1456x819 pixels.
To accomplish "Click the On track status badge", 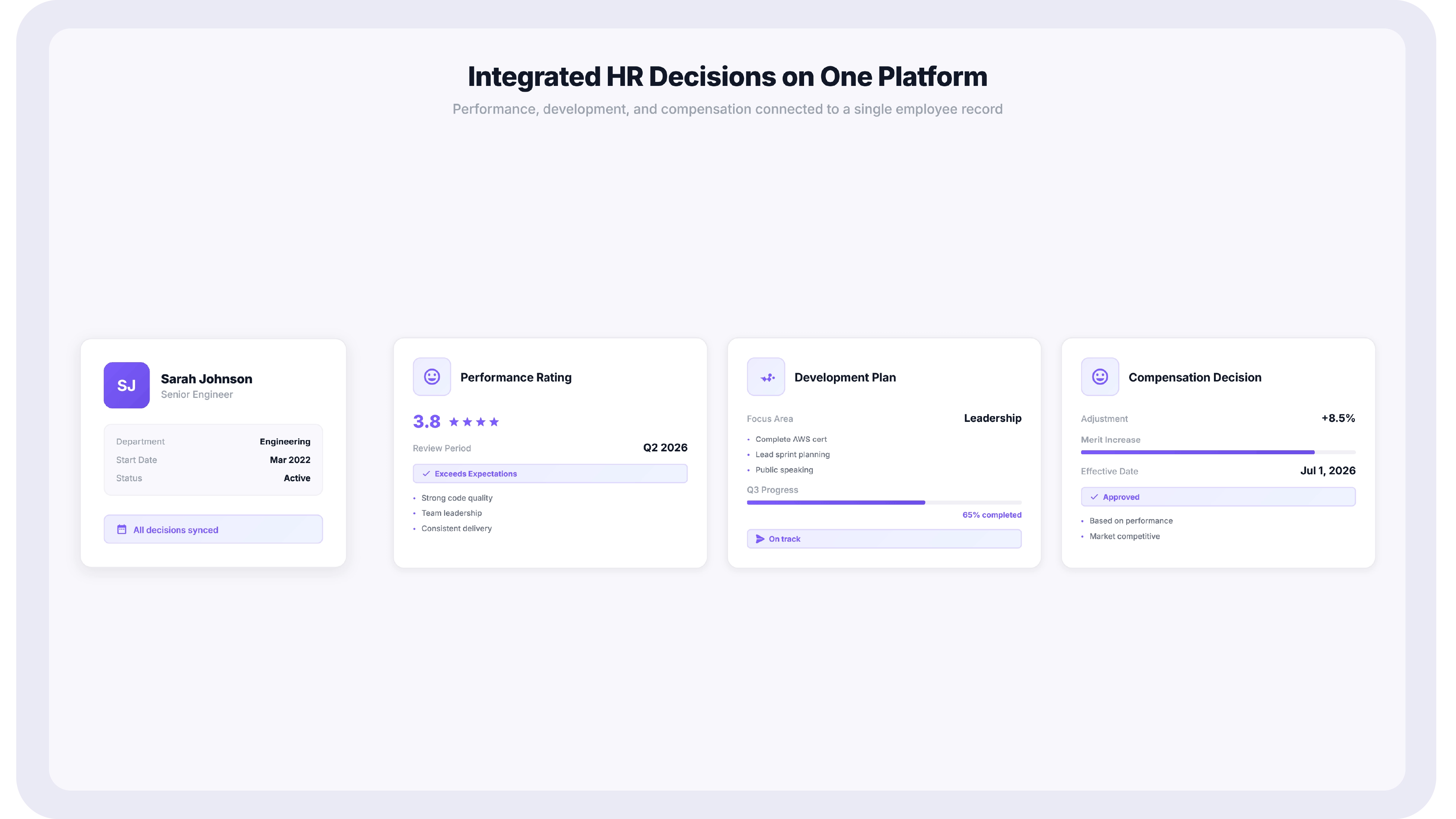I will pyautogui.click(x=884, y=539).
